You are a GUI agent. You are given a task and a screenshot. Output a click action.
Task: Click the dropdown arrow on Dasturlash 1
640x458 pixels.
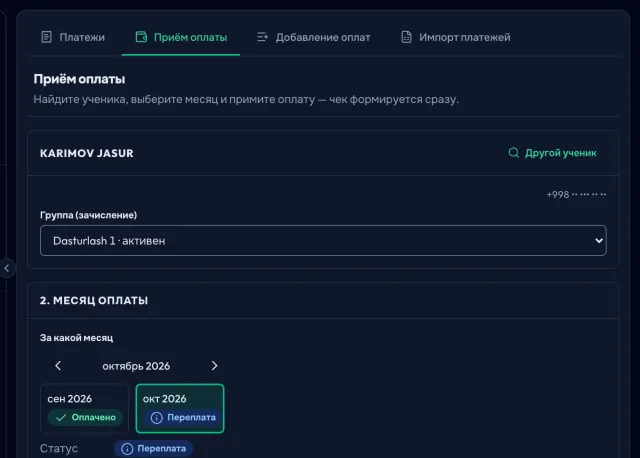[598, 240]
